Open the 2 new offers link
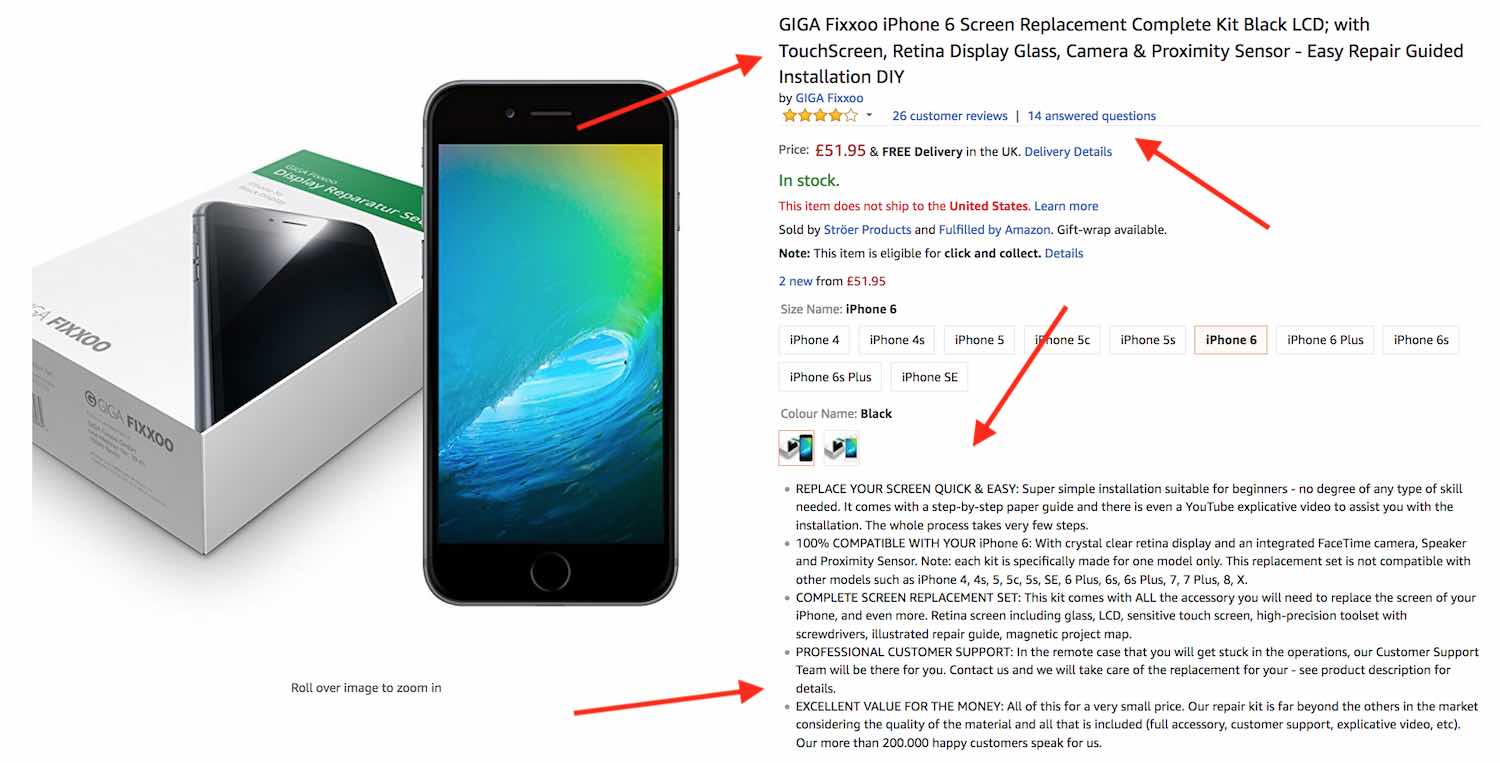This screenshot has width=1500, height=763. point(796,281)
